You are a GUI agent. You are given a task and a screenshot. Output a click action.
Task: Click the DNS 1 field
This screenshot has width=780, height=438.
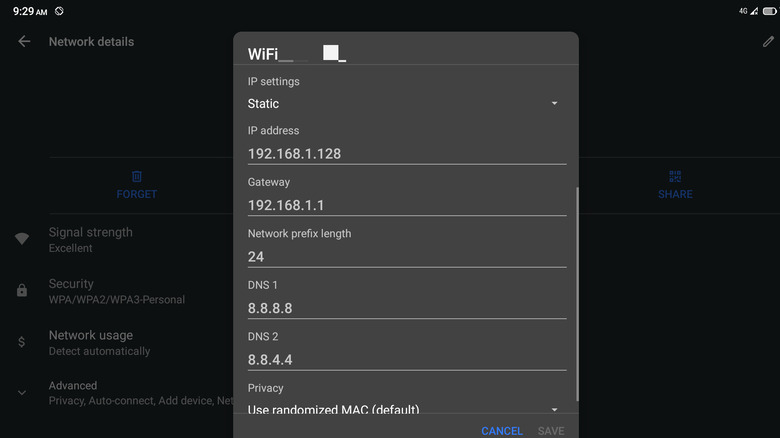tap(406, 308)
